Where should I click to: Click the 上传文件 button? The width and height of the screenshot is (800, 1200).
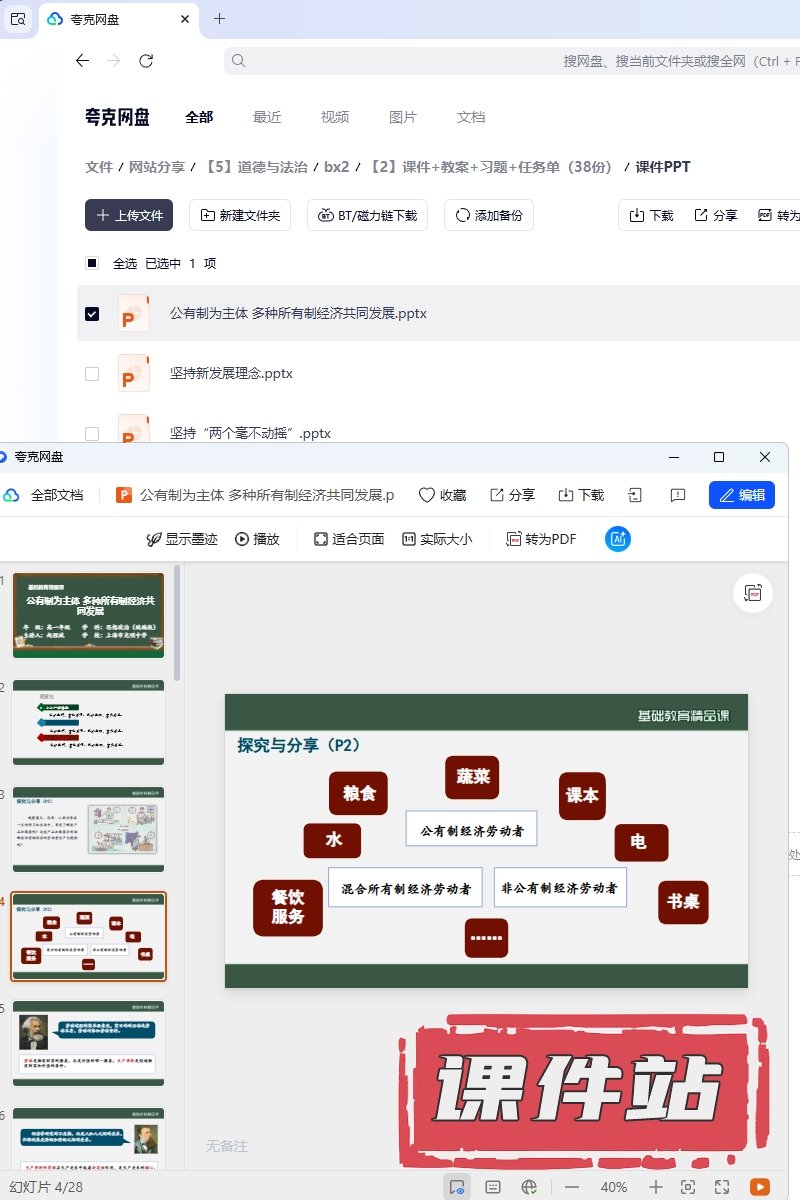129,215
